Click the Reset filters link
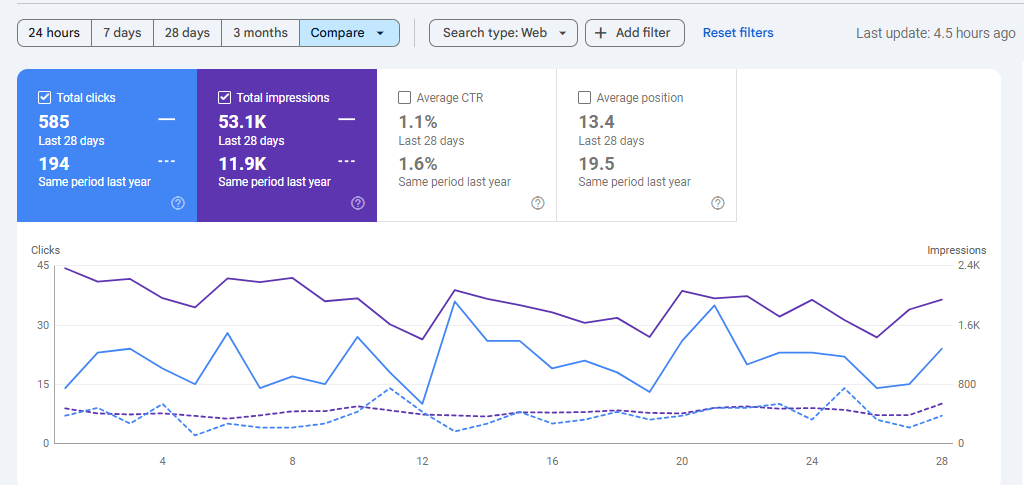 pyautogui.click(x=738, y=33)
